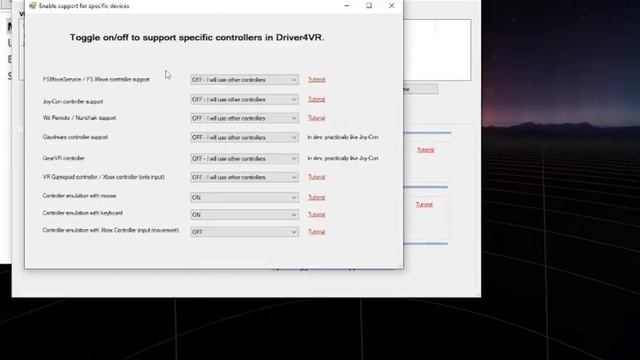Click the app icon in the dialog title bar
The image size is (640, 360).
click(32, 6)
